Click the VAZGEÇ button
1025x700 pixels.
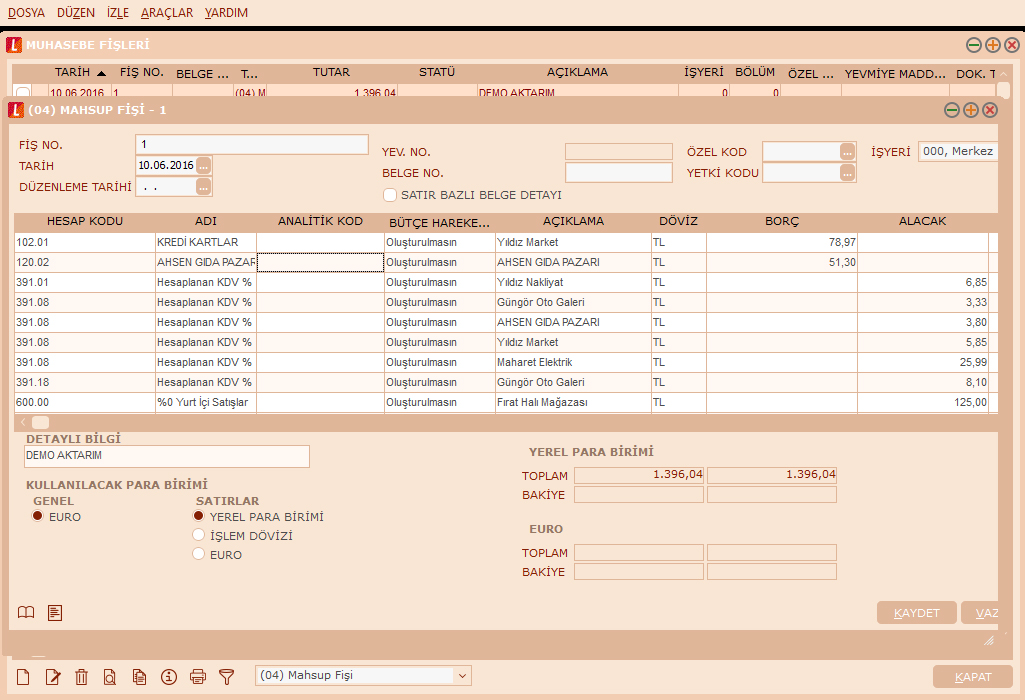(x=980, y=612)
